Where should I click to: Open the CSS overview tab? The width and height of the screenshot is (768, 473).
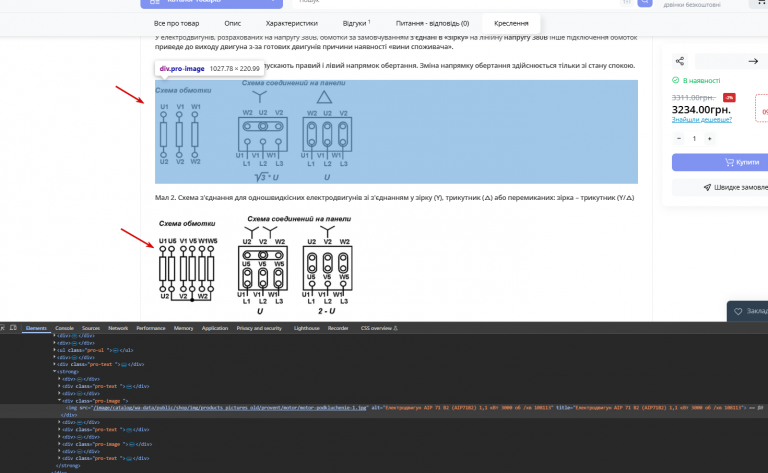click(379, 328)
